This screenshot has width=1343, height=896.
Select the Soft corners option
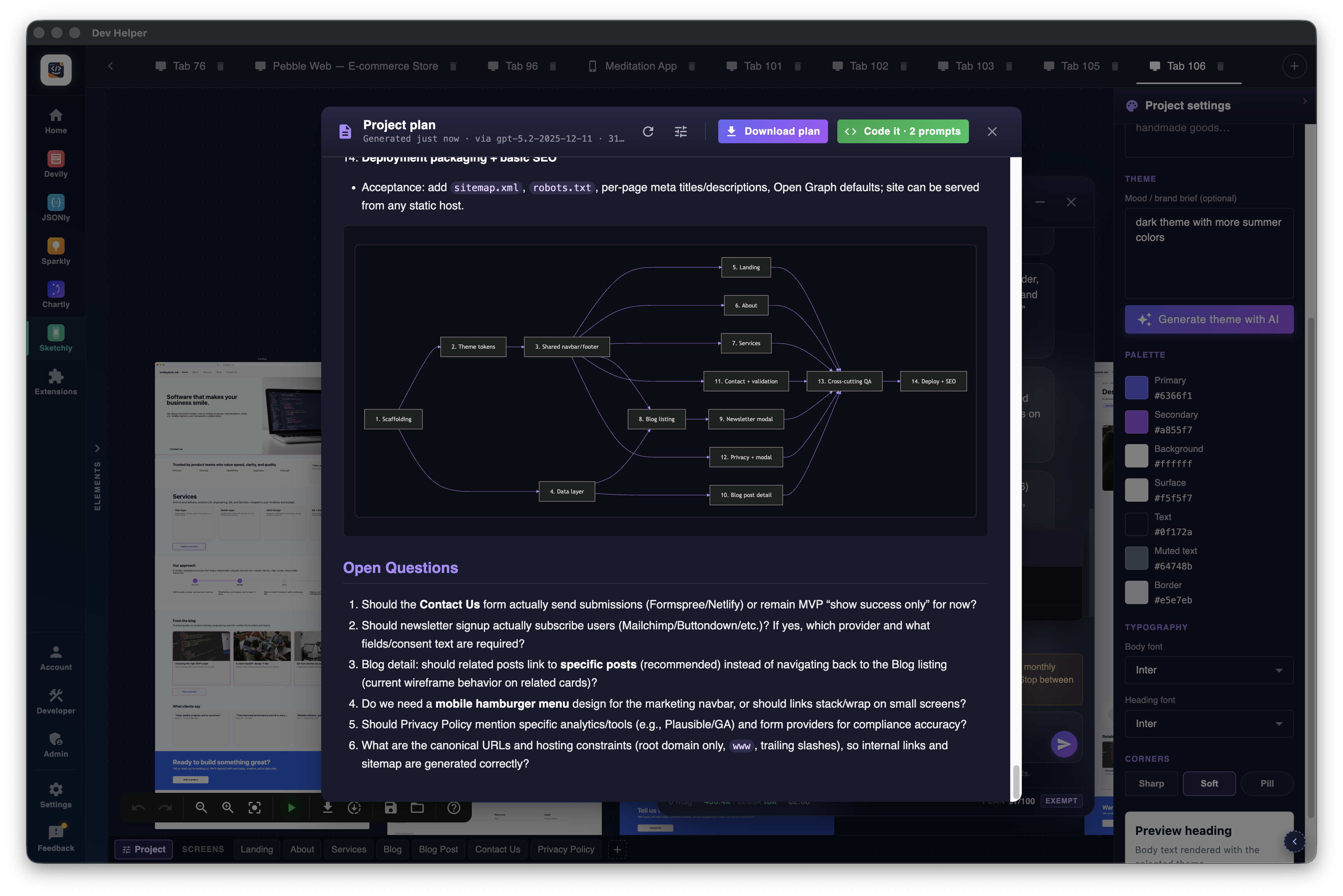point(1208,783)
